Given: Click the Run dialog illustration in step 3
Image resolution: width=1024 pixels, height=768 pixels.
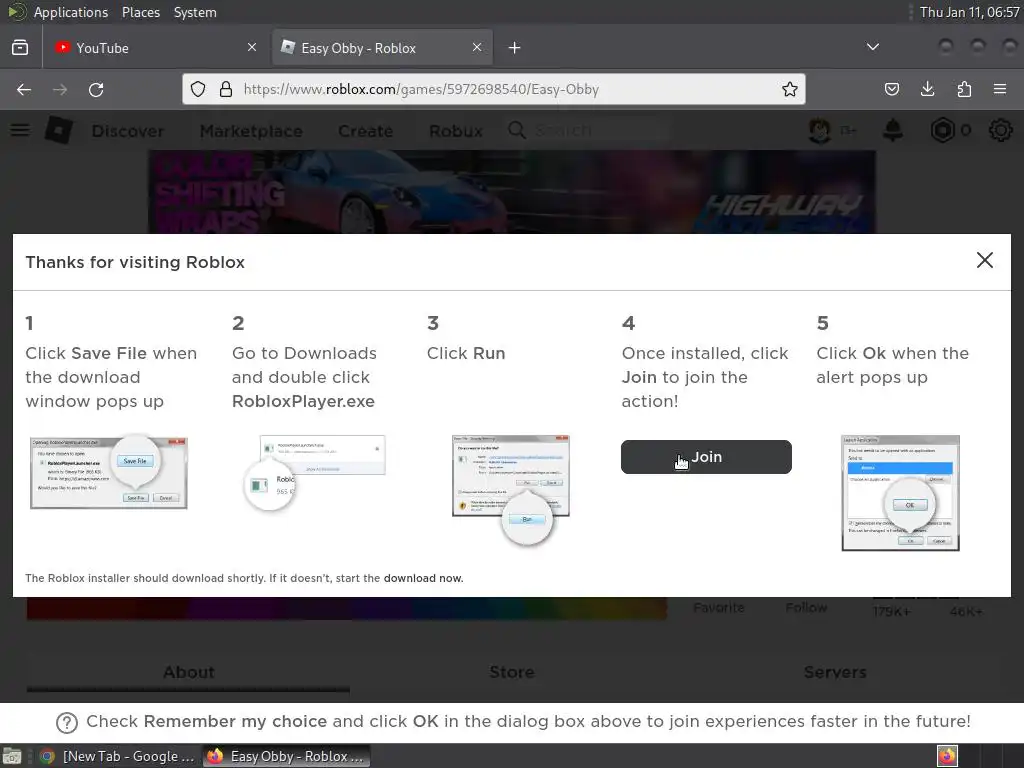Looking at the screenshot, I should point(511,488).
